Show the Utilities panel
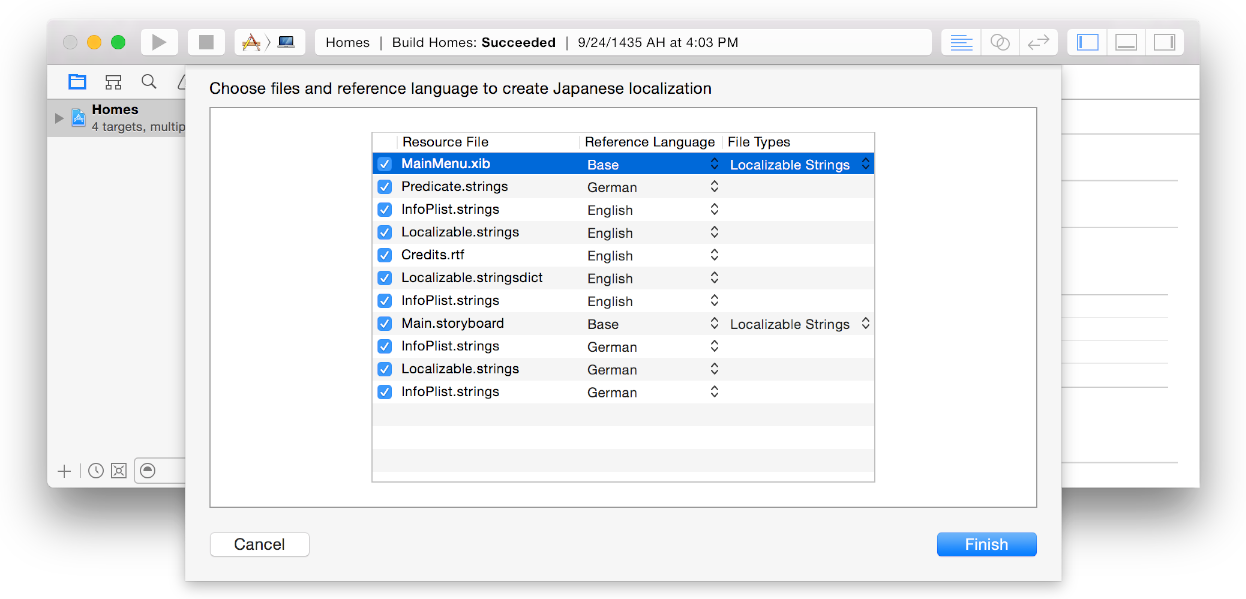Image resolution: width=1246 pixels, height=599 pixels. 1166,41
